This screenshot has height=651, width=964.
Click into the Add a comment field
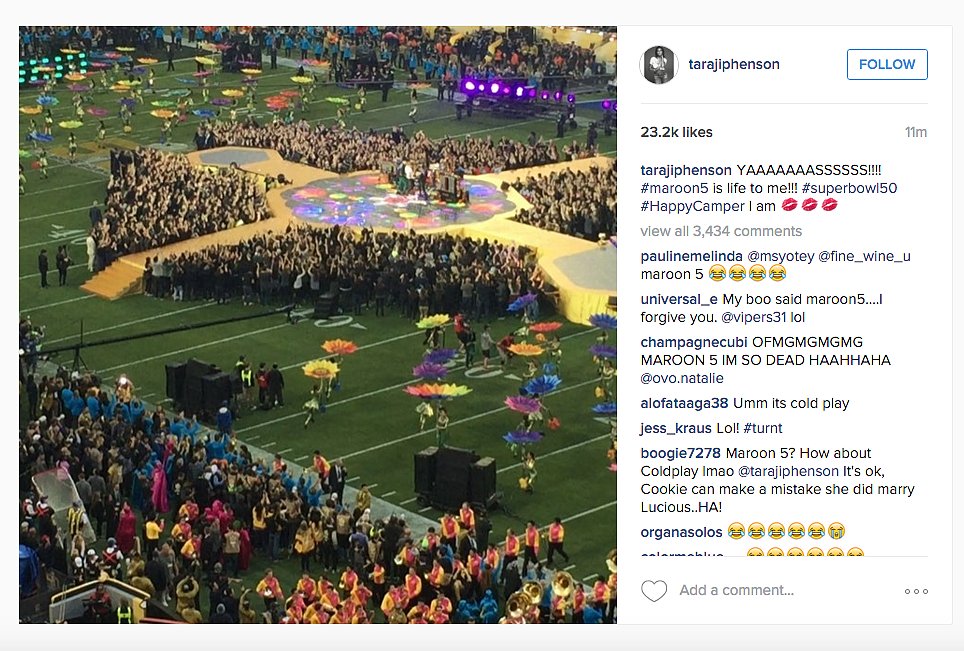click(780, 591)
